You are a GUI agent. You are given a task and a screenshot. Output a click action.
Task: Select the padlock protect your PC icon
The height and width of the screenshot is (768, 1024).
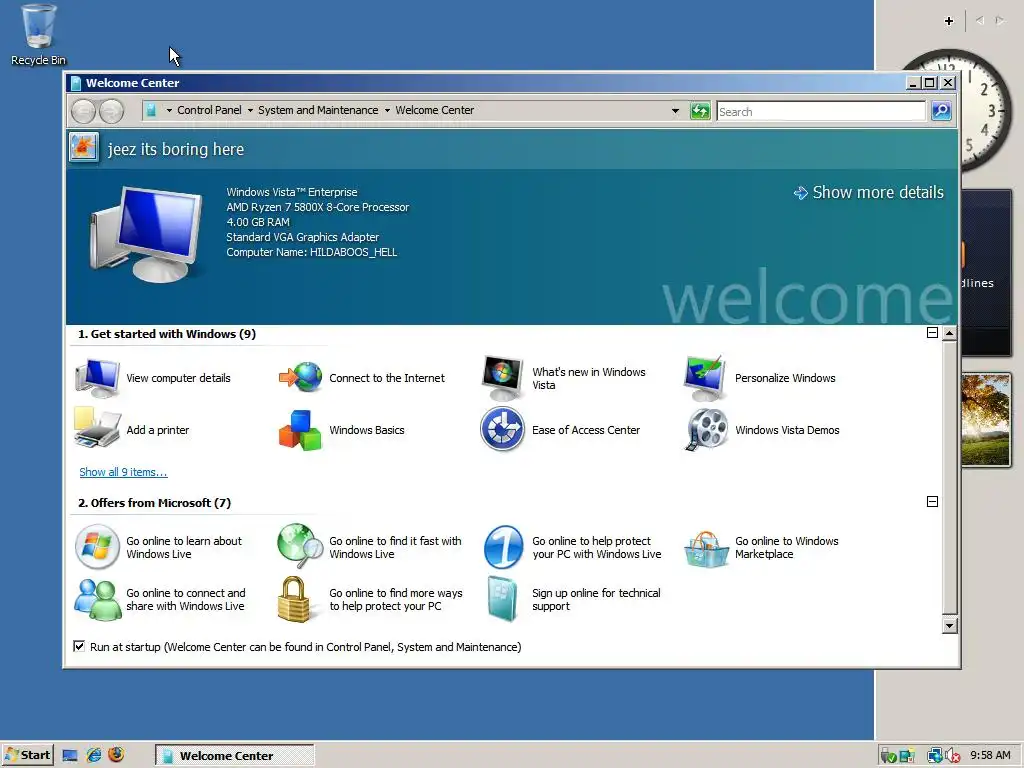tap(293, 599)
